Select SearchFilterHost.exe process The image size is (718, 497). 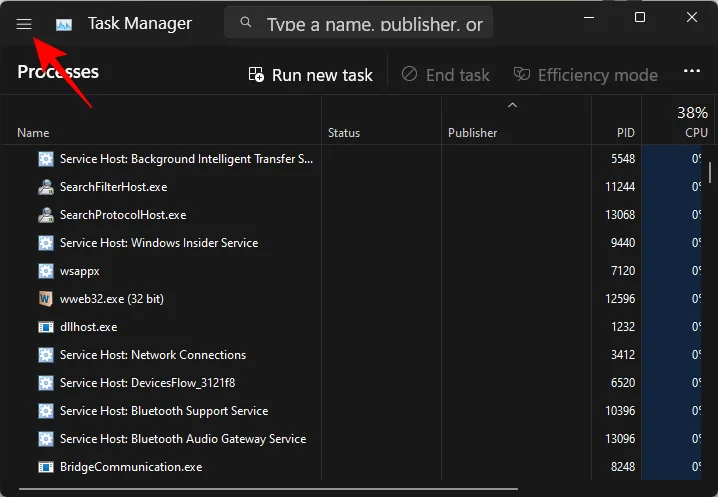351,187
